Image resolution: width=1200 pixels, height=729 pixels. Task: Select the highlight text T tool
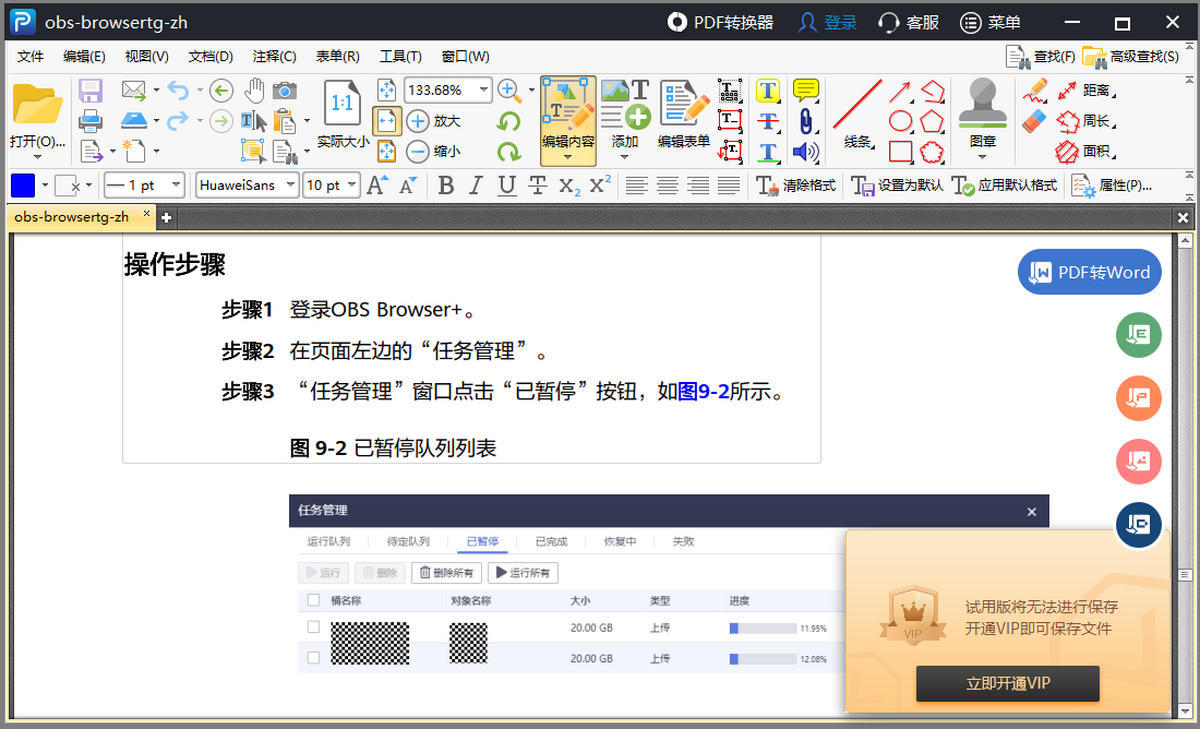[768, 91]
